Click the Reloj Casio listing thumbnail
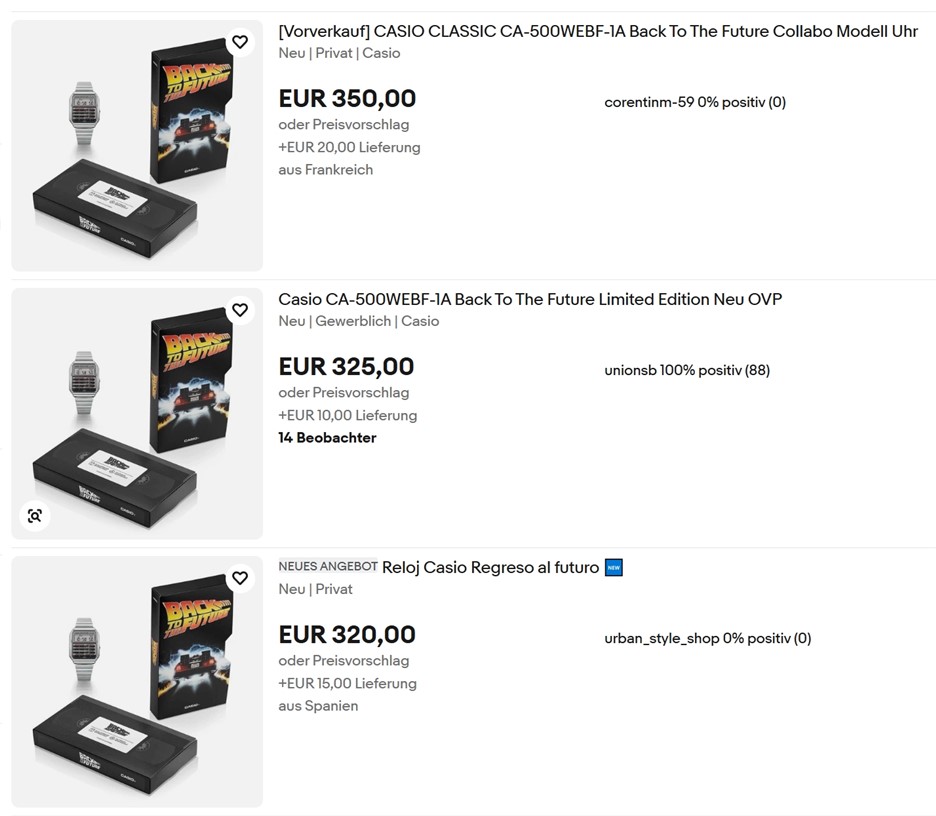The height and width of the screenshot is (816, 936). (136, 681)
